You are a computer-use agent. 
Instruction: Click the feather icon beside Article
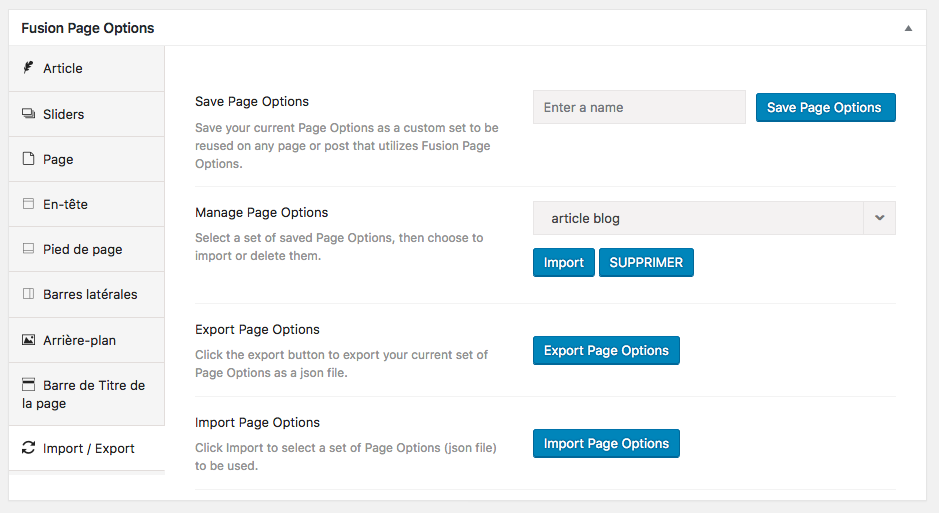click(x=28, y=68)
